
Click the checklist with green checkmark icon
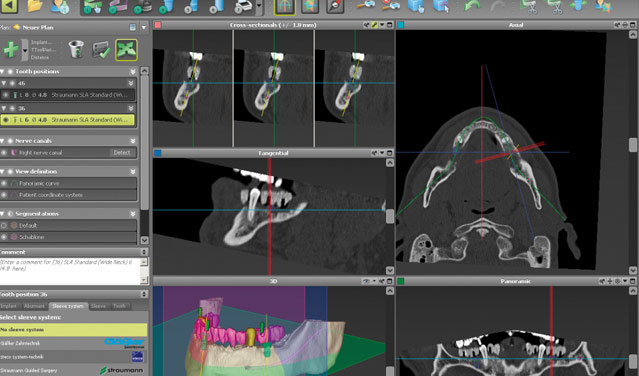(x=101, y=50)
